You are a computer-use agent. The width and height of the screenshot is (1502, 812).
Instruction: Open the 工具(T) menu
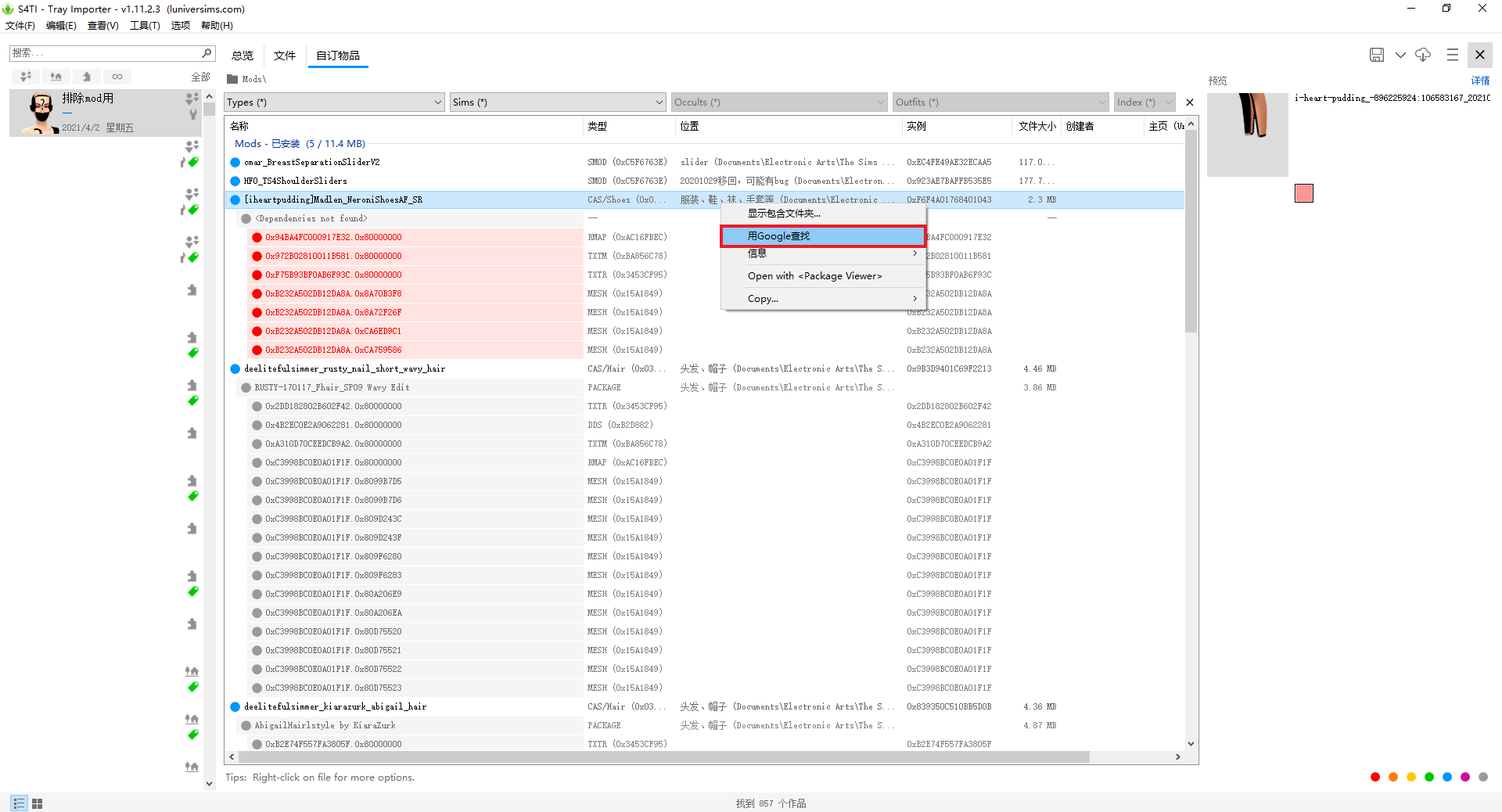coord(145,26)
